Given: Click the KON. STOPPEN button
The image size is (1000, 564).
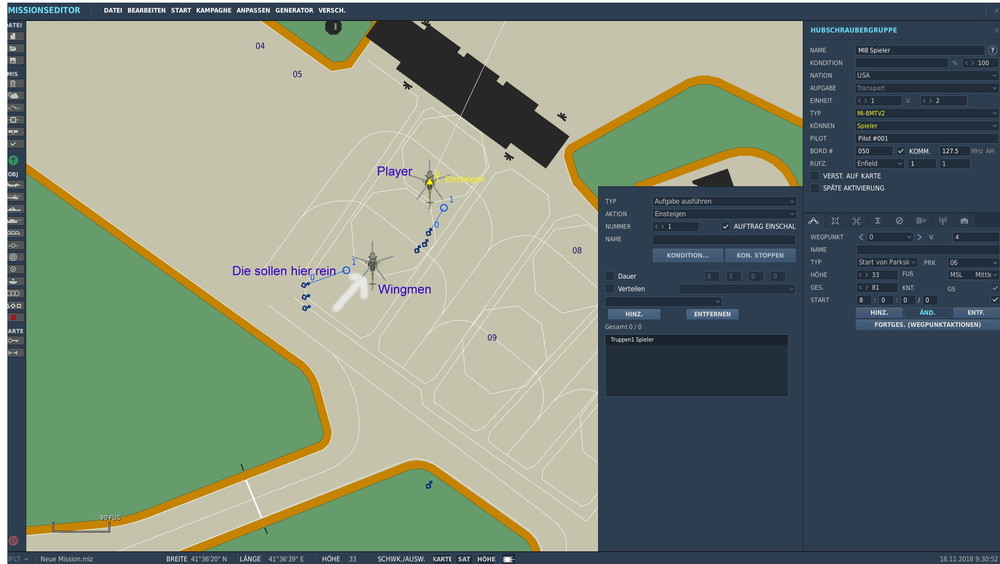Looking at the screenshot, I should (760, 255).
